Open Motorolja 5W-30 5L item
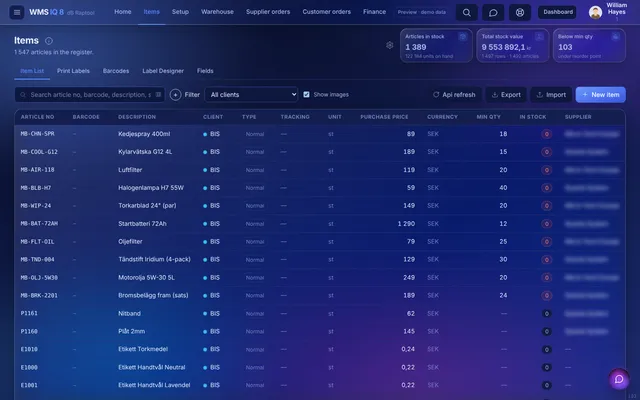Viewport: 640px width, 400px height. coord(146,278)
